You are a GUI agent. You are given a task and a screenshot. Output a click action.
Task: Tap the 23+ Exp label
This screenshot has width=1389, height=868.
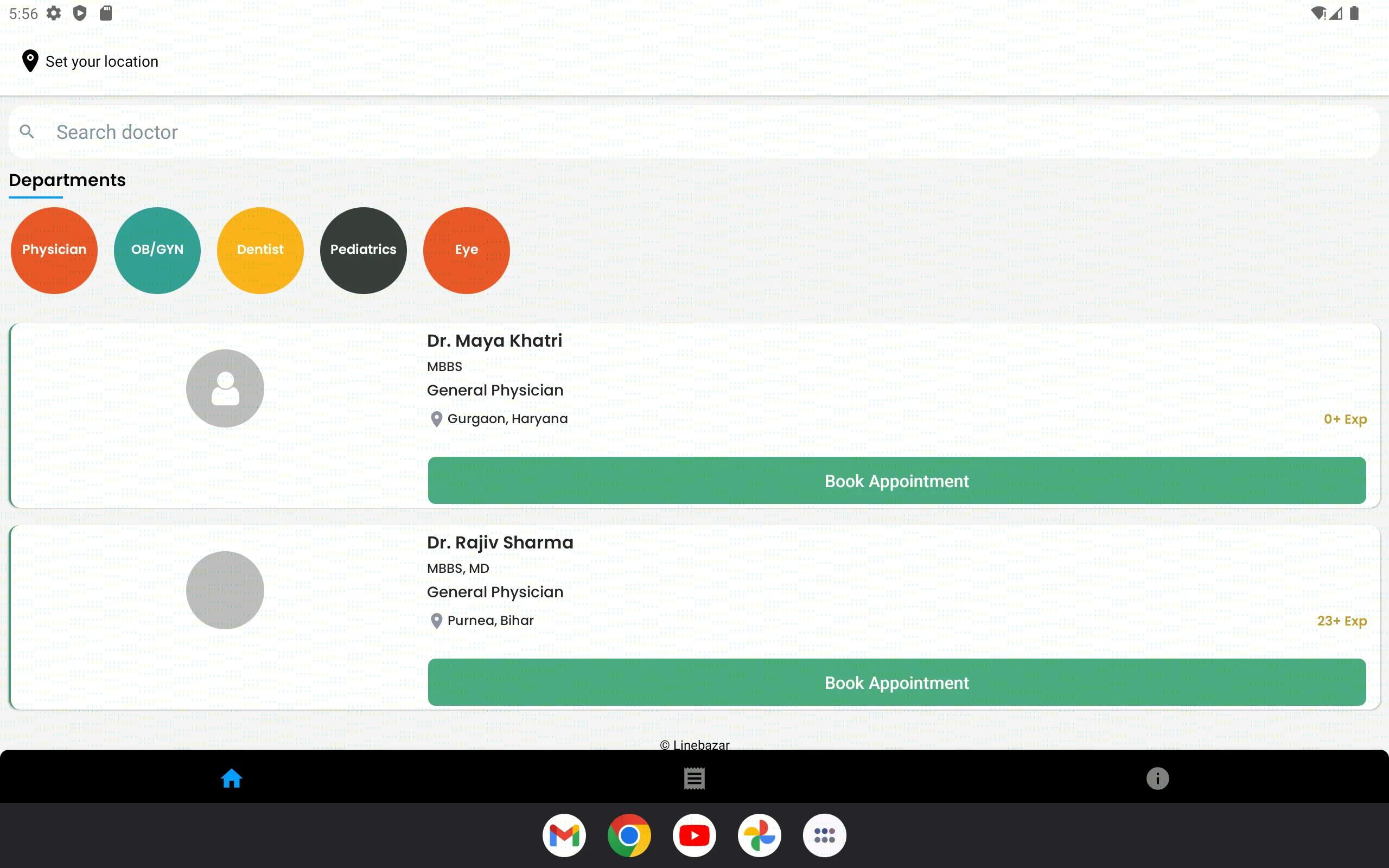point(1342,621)
